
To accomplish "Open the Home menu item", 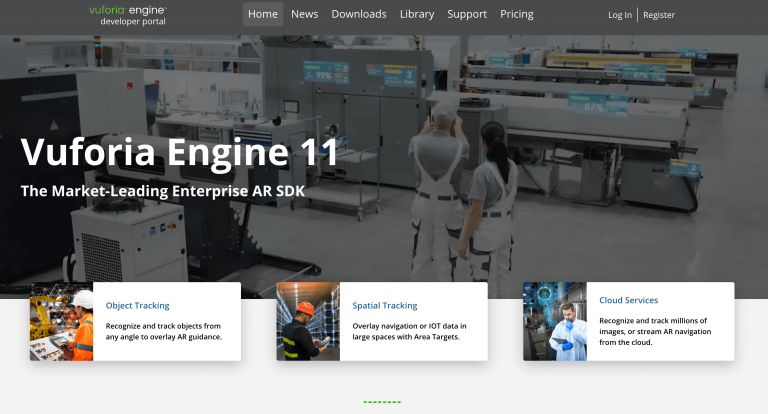I will pos(263,14).
